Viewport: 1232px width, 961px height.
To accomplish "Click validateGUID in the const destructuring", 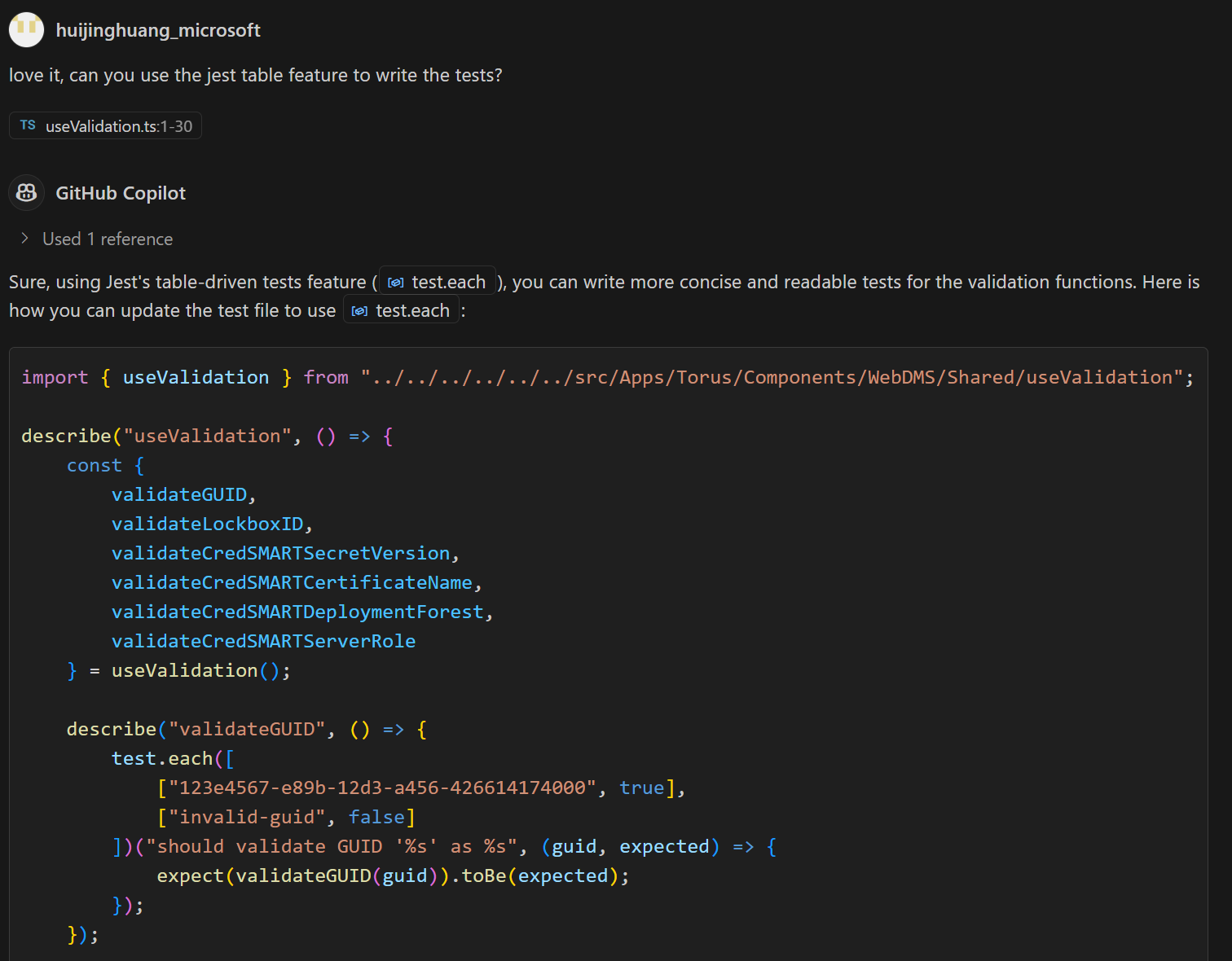I will coord(179,494).
